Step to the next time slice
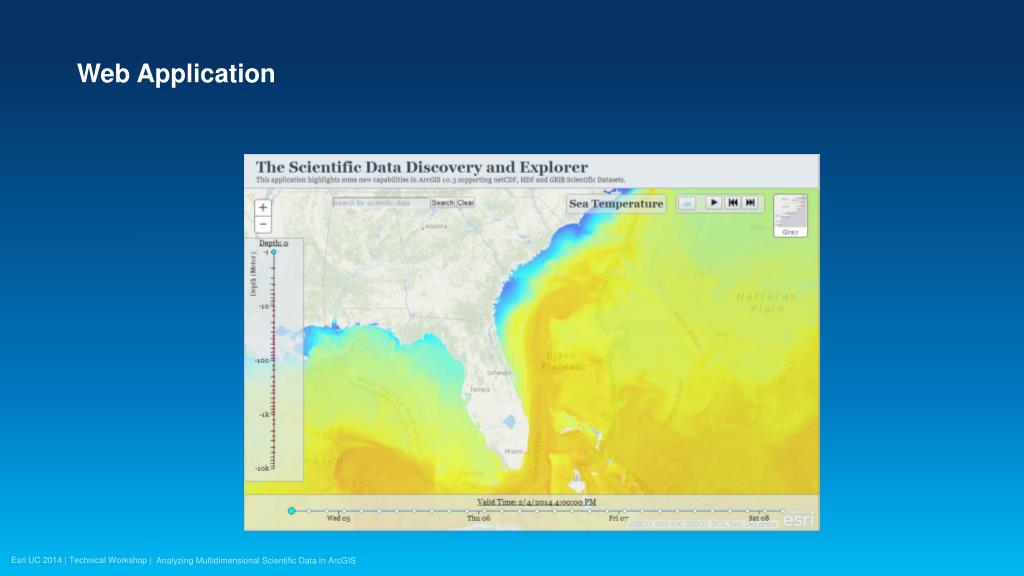Viewport: 1024px width, 576px height. click(750, 203)
